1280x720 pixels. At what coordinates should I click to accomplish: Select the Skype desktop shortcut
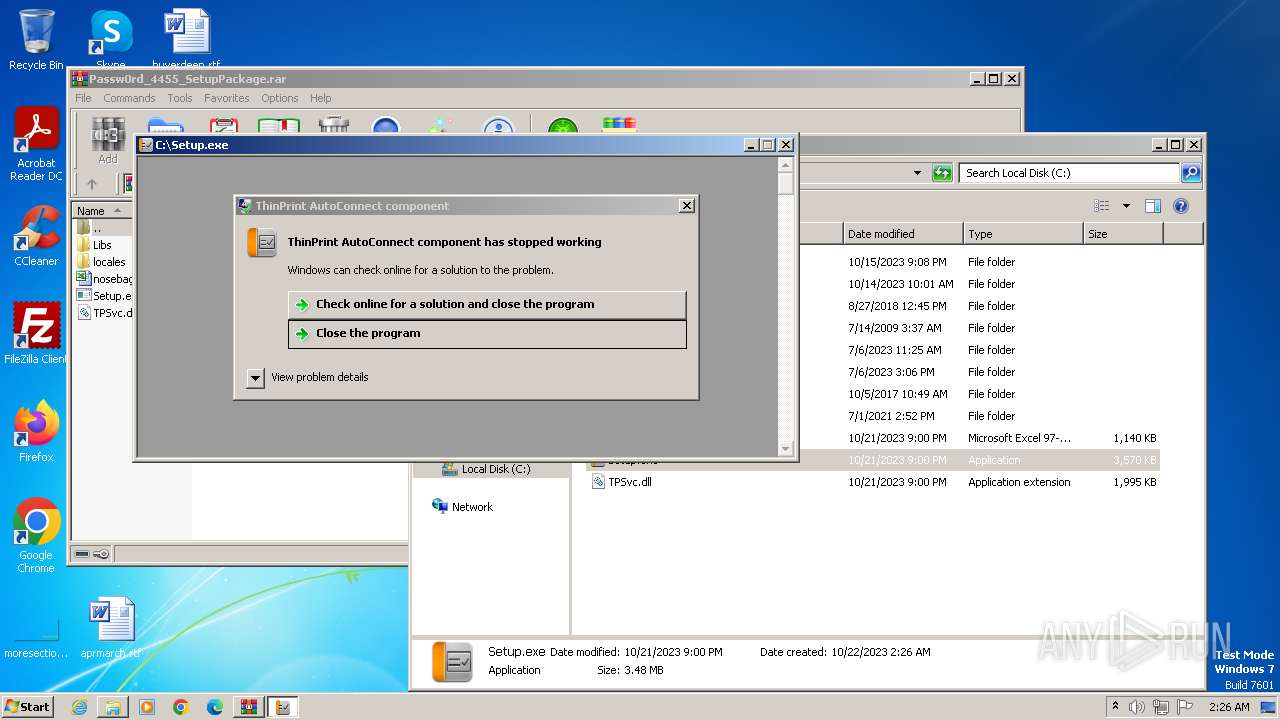110,38
